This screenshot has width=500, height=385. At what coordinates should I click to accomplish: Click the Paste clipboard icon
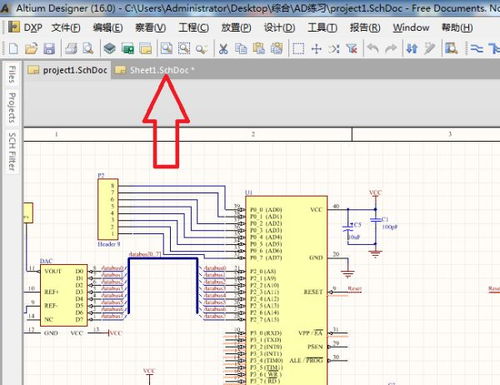tap(259, 49)
